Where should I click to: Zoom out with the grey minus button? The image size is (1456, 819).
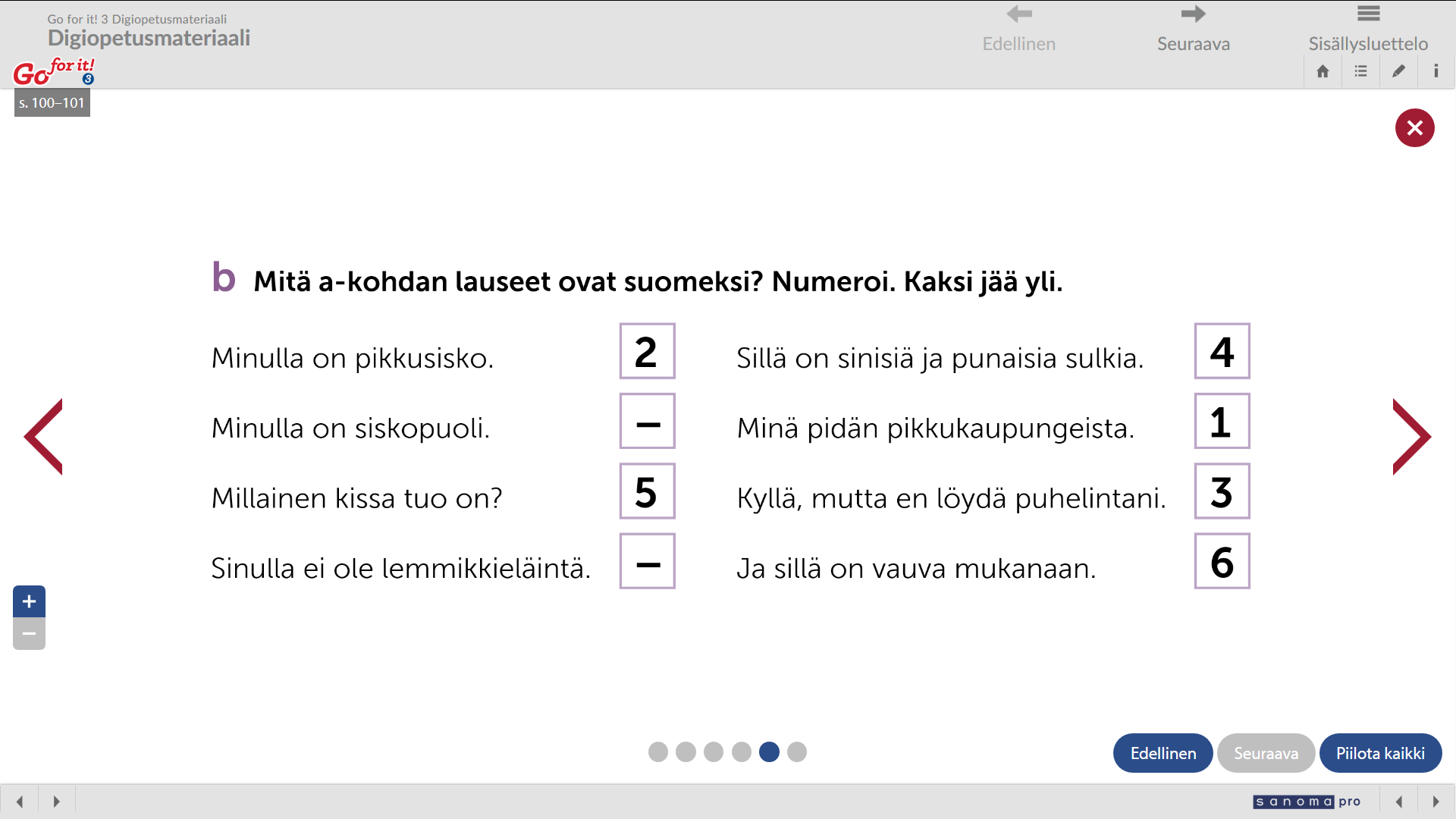click(x=29, y=634)
